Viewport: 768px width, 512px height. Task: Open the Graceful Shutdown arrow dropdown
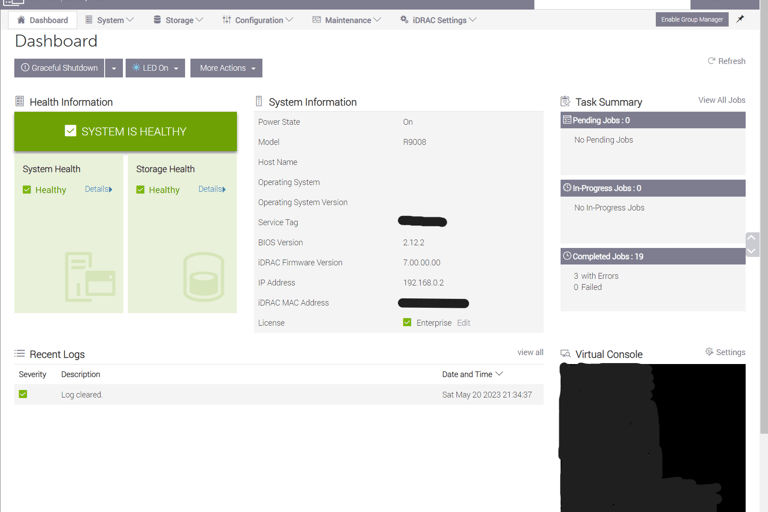(x=114, y=68)
